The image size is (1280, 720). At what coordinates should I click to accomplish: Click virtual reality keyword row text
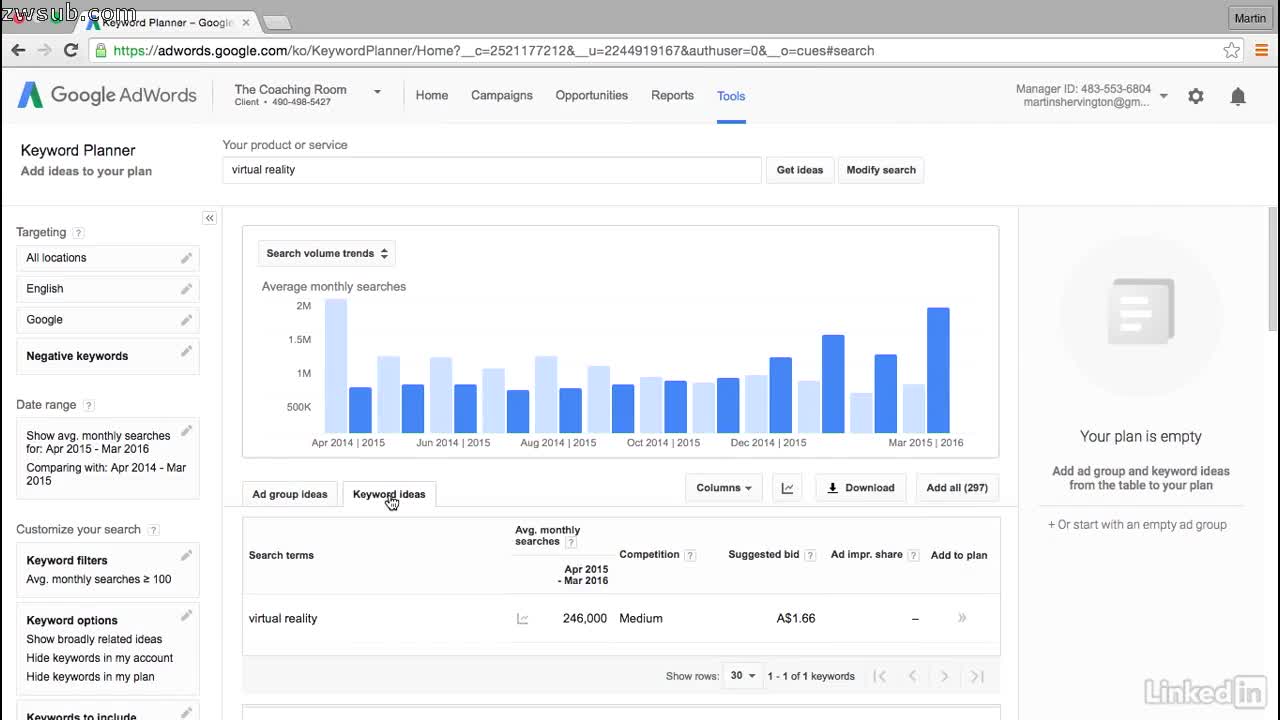tap(283, 618)
